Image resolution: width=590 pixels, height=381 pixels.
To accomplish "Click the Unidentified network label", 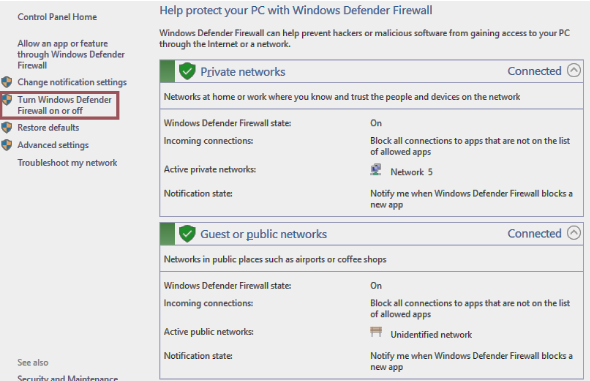I will [431, 335].
